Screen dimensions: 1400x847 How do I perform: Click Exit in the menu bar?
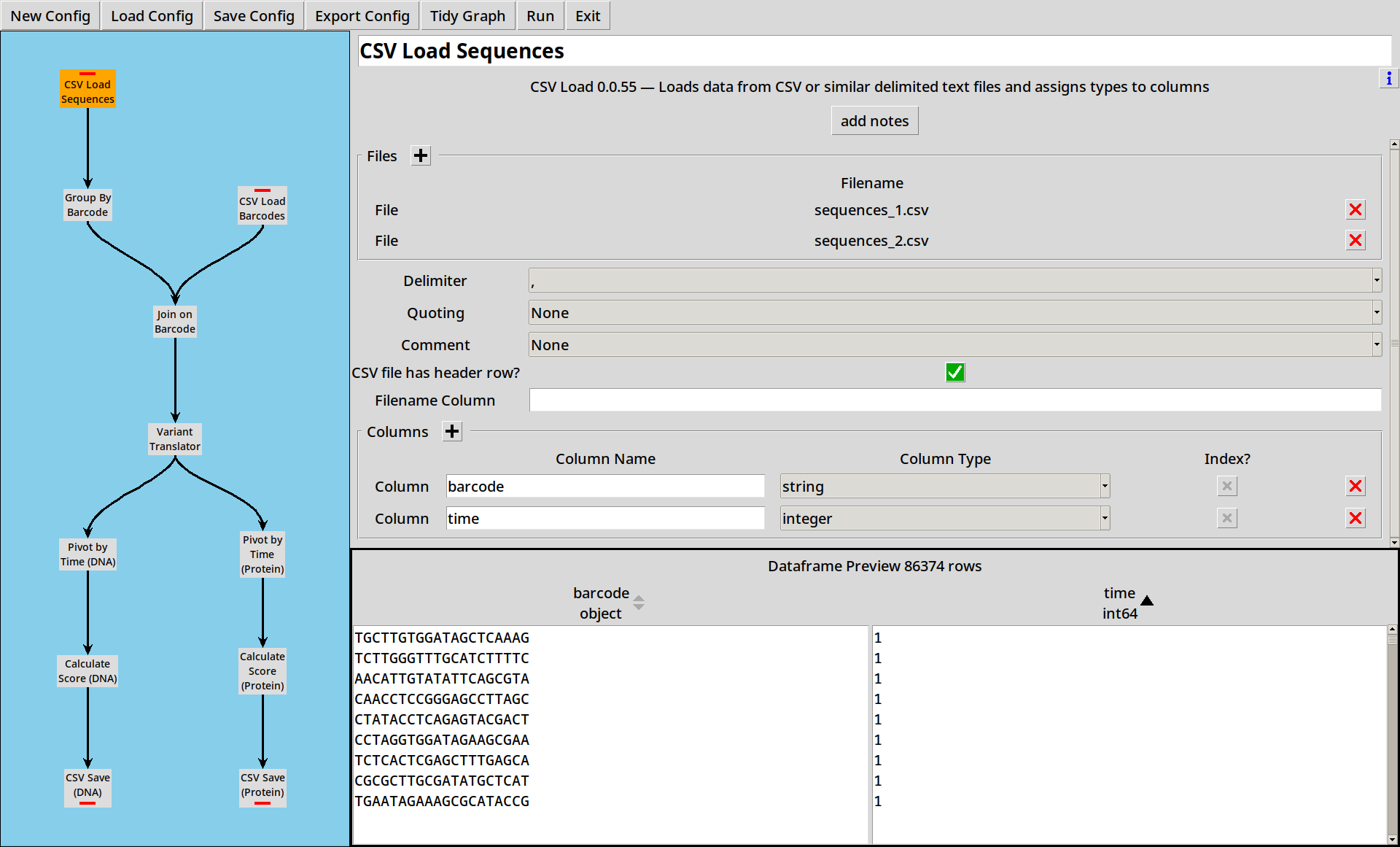click(x=588, y=16)
